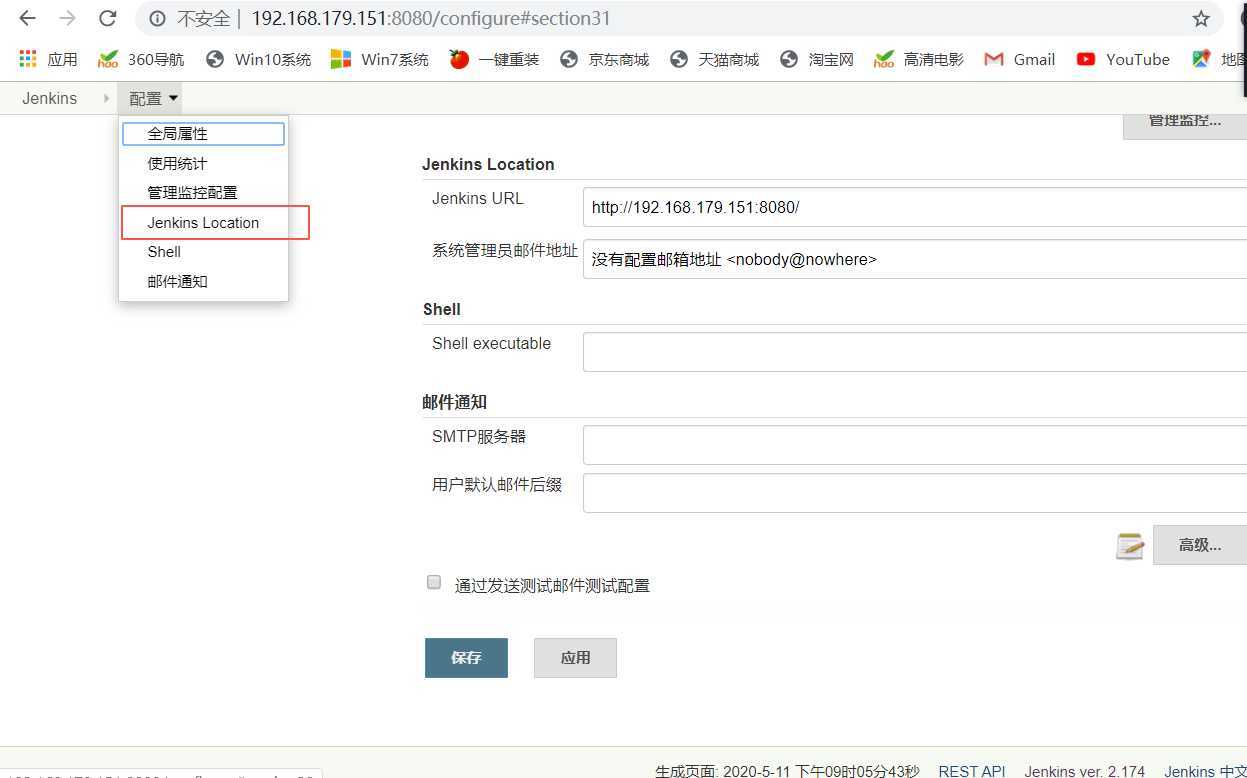Open the 高清电影 bookmark
The width and height of the screenshot is (1247, 778).
(x=919, y=59)
